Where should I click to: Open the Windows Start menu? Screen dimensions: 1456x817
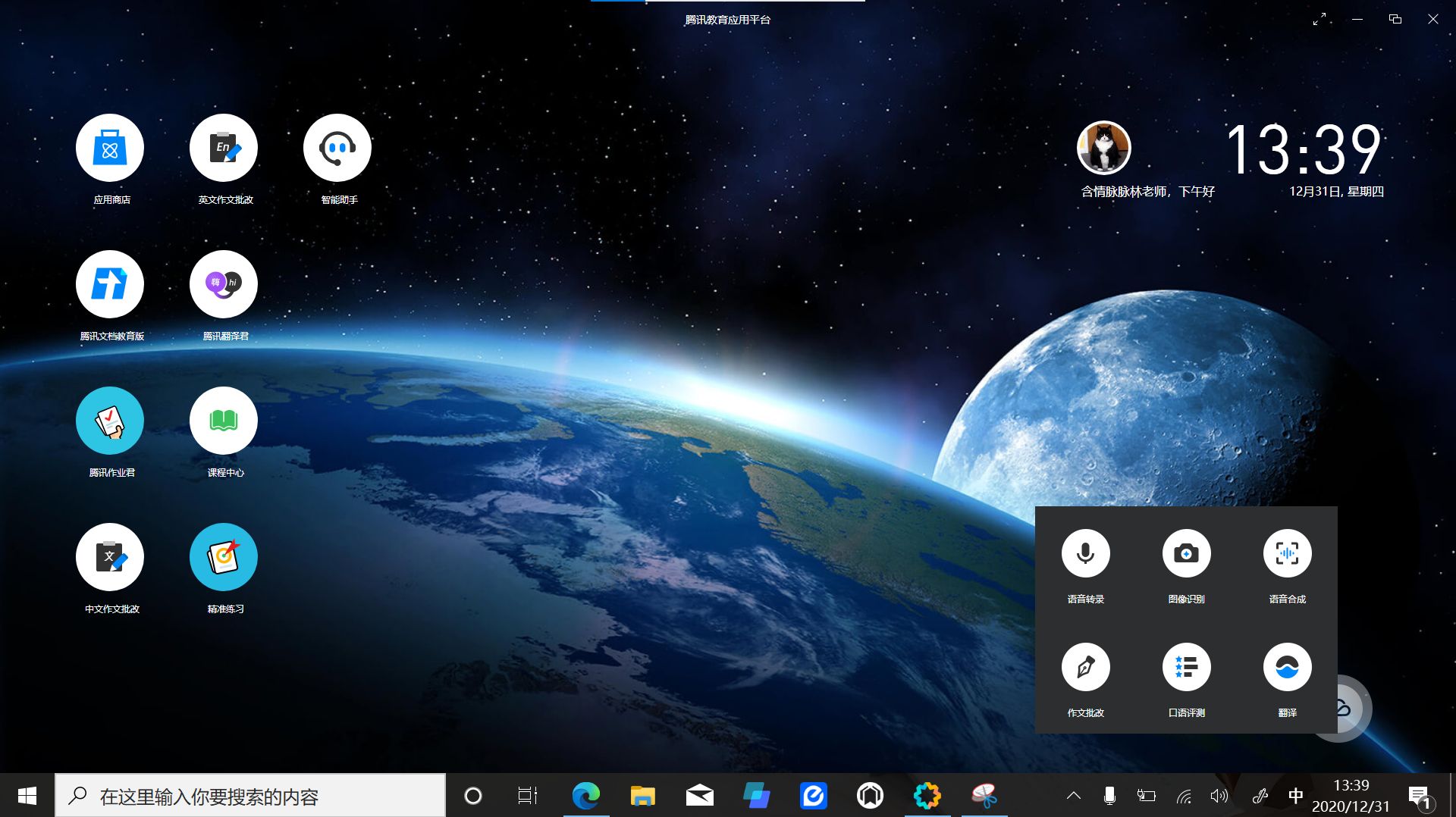[27, 796]
